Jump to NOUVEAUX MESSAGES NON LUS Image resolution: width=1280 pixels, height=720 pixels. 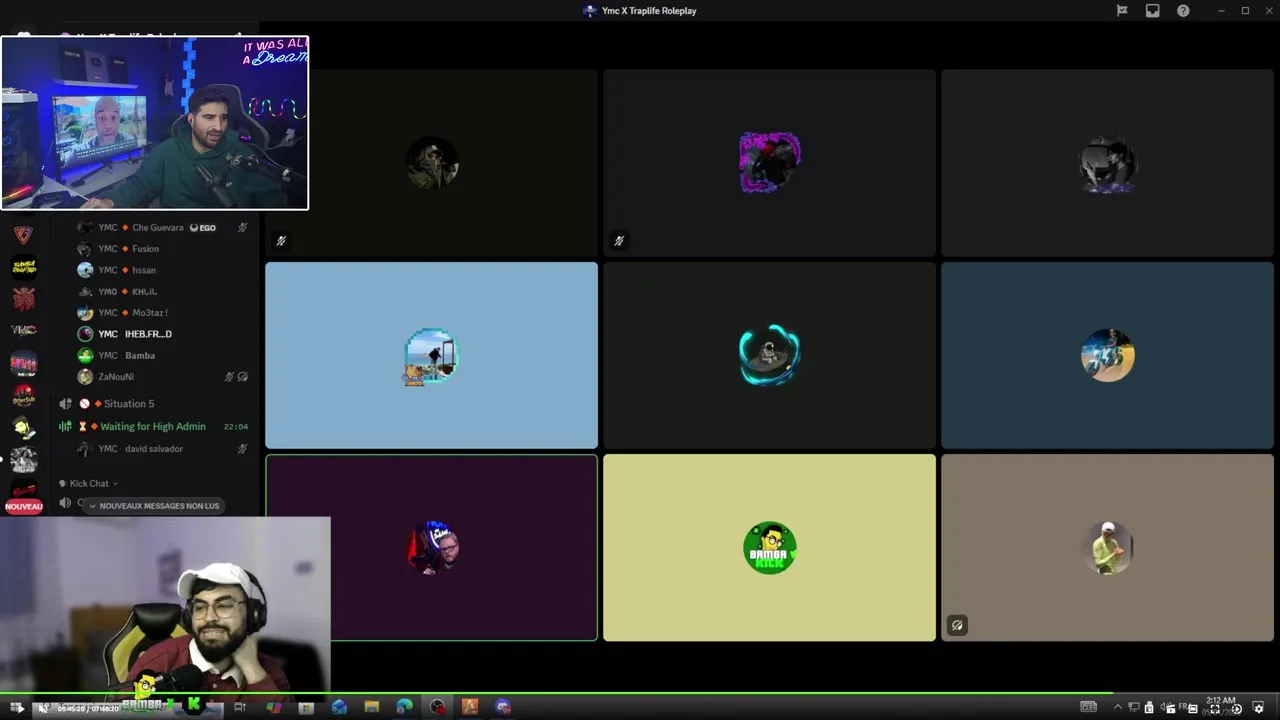[x=154, y=506]
